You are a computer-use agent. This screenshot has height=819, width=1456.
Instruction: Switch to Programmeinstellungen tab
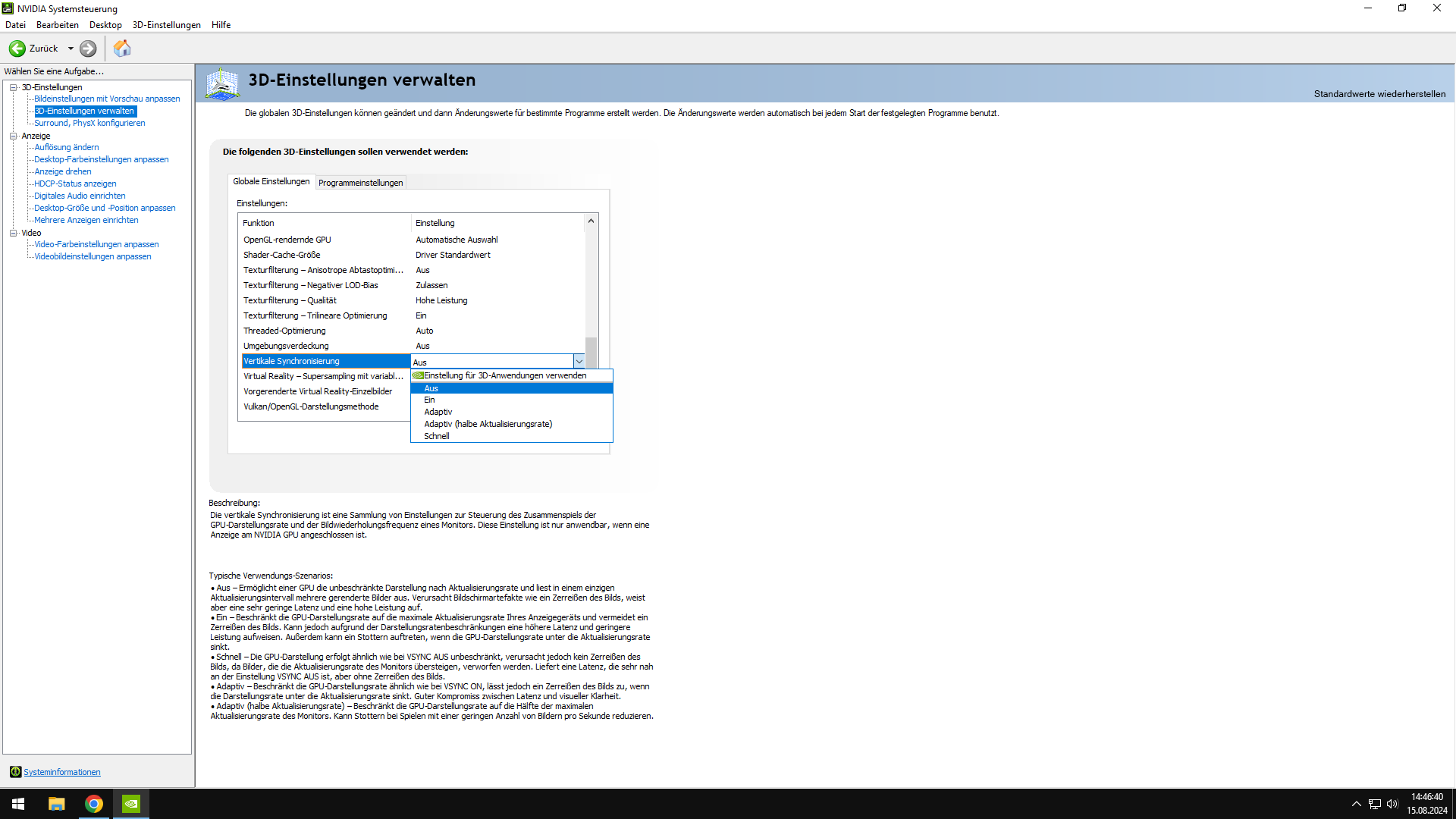click(x=360, y=183)
